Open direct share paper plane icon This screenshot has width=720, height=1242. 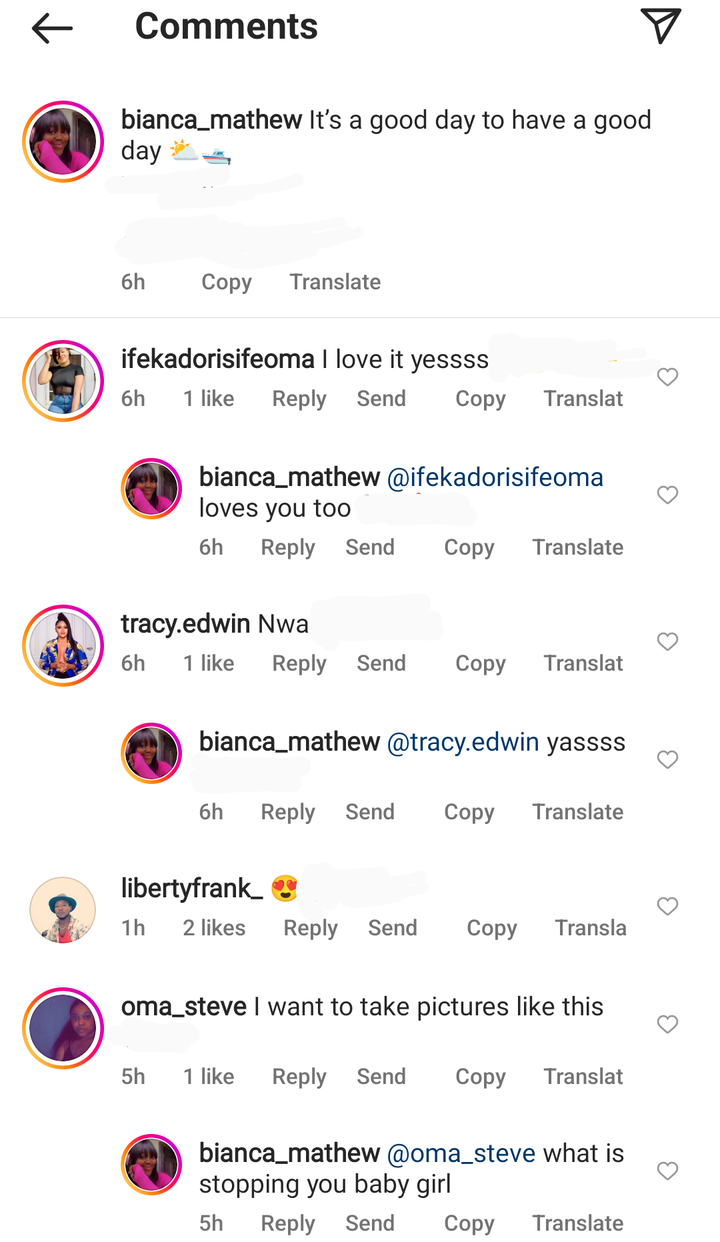pyautogui.click(x=660, y=27)
